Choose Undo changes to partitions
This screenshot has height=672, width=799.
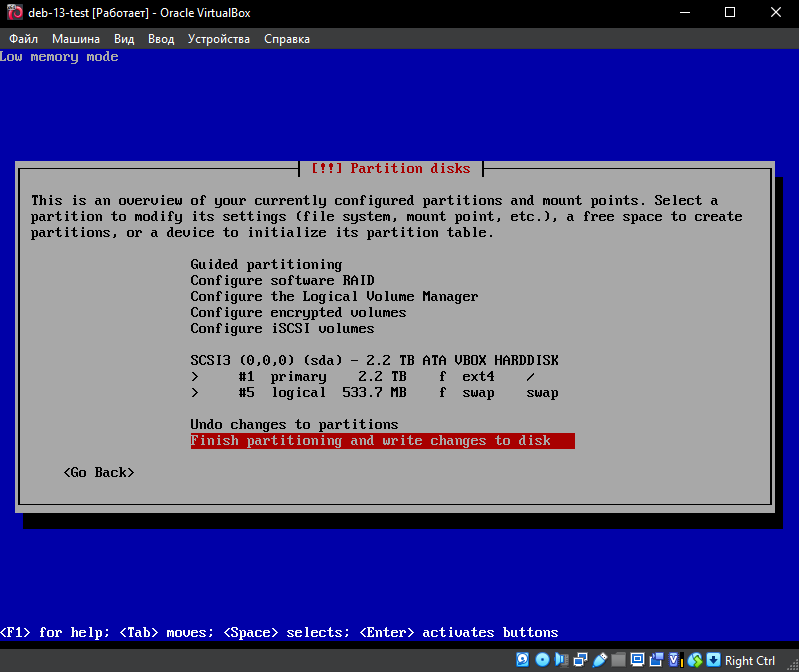[294, 425]
